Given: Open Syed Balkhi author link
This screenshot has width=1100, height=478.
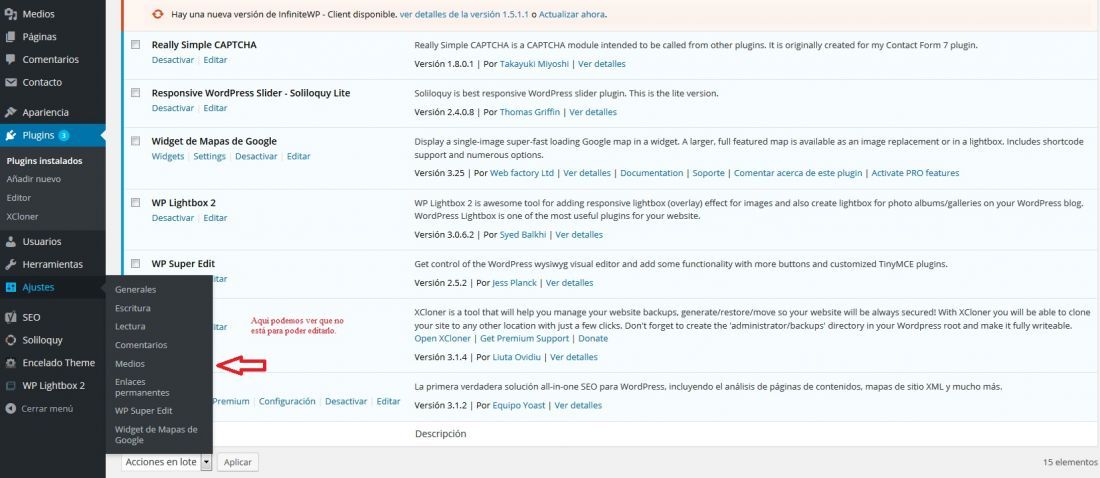Looking at the screenshot, I should tap(523, 234).
